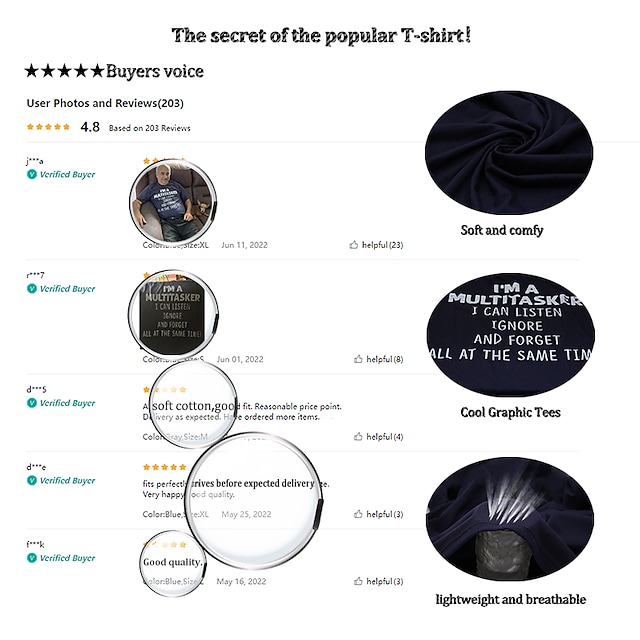Viewport: 640px width, 640px height.
Task: Click the soft cotton review magnifier
Action: [193, 404]
